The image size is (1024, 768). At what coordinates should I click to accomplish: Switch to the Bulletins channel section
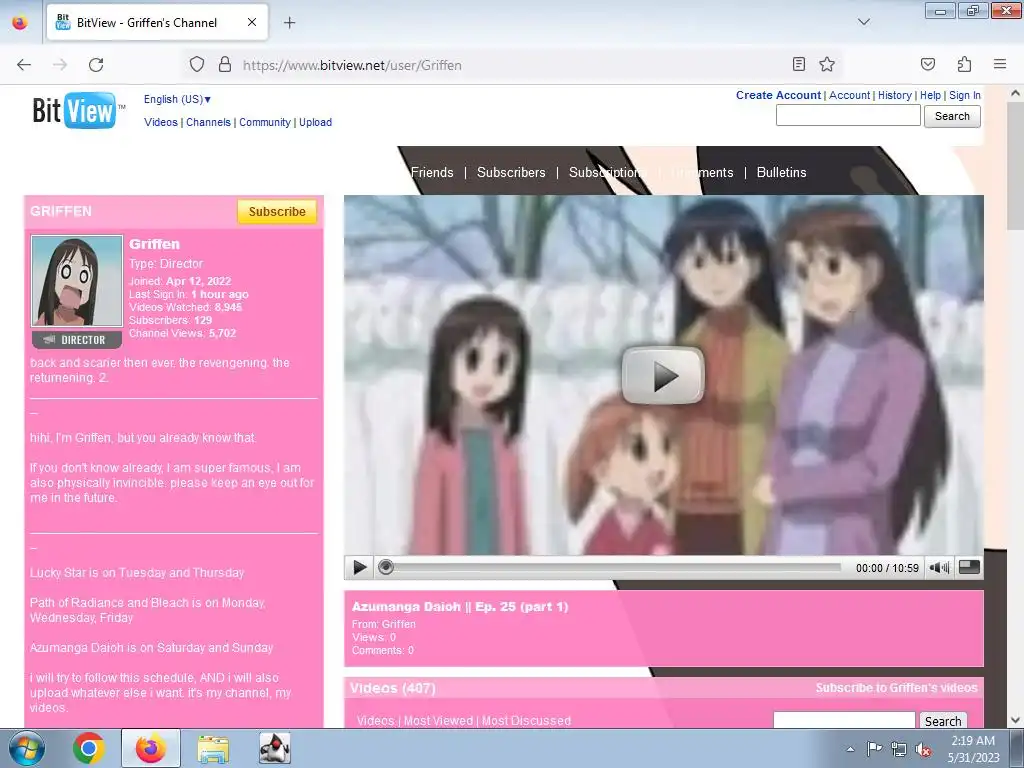click(781, 172)
